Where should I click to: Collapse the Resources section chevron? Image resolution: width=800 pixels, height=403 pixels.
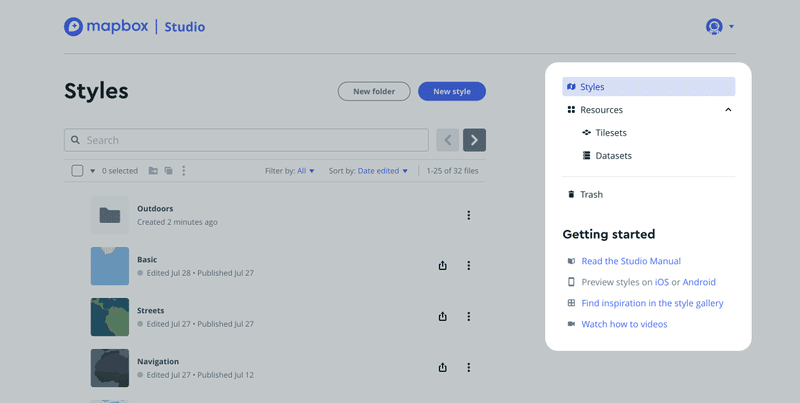(728, 110)
